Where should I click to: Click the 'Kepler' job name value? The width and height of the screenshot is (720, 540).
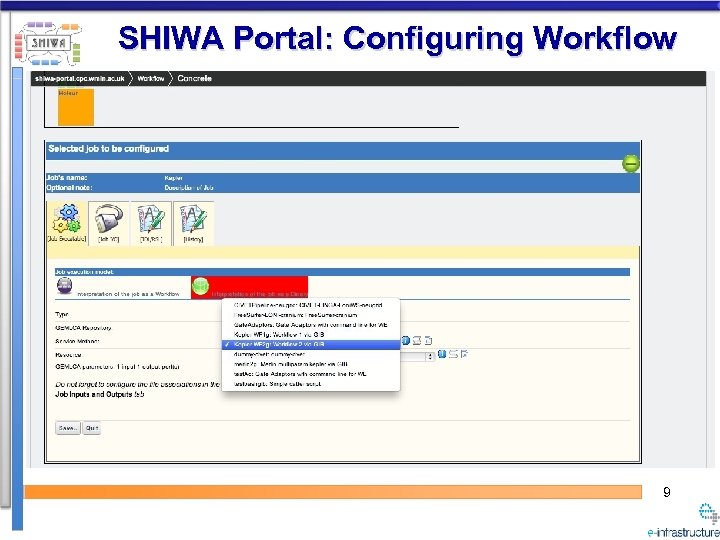click(x=174, y=178)
